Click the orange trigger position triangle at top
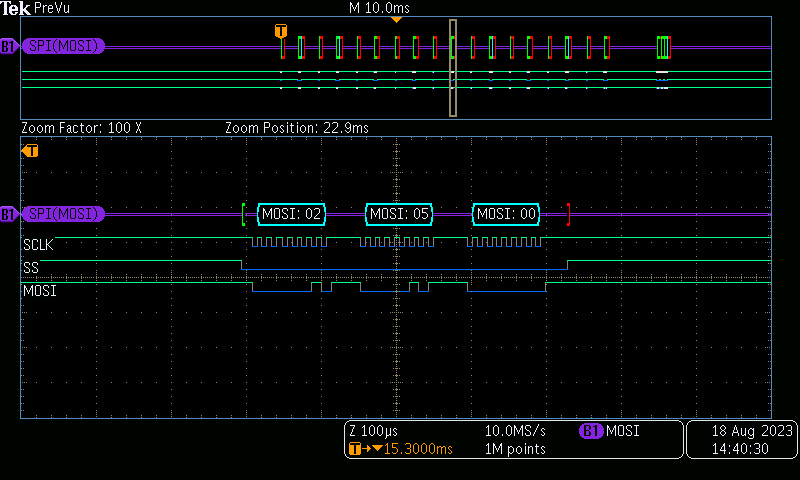The image size is (800, 480). tap(396, 19)
